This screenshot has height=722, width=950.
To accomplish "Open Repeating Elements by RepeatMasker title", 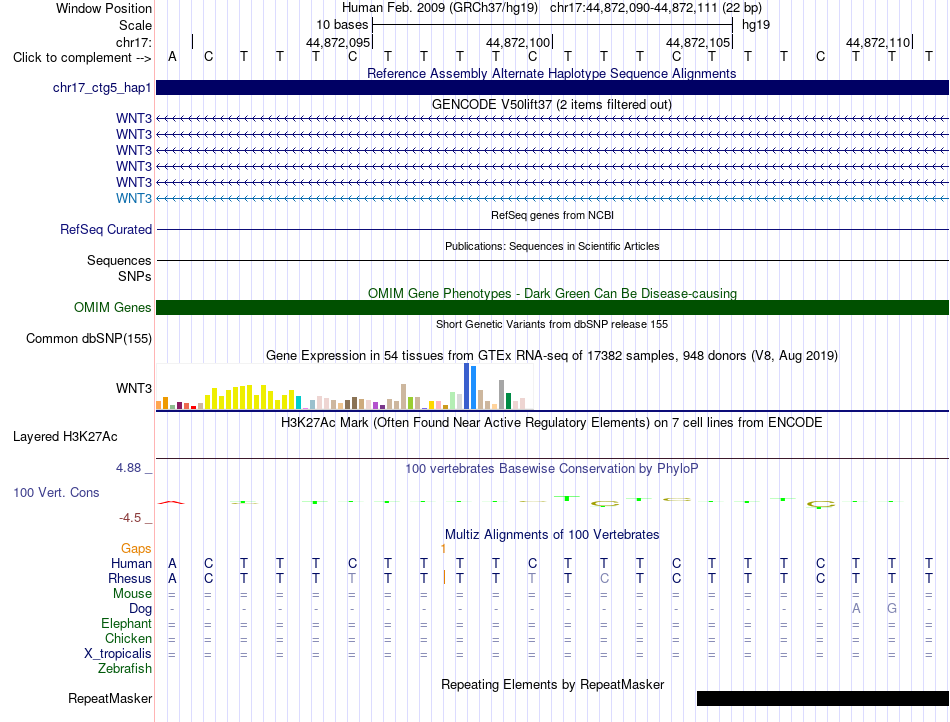I will [553, 684].
